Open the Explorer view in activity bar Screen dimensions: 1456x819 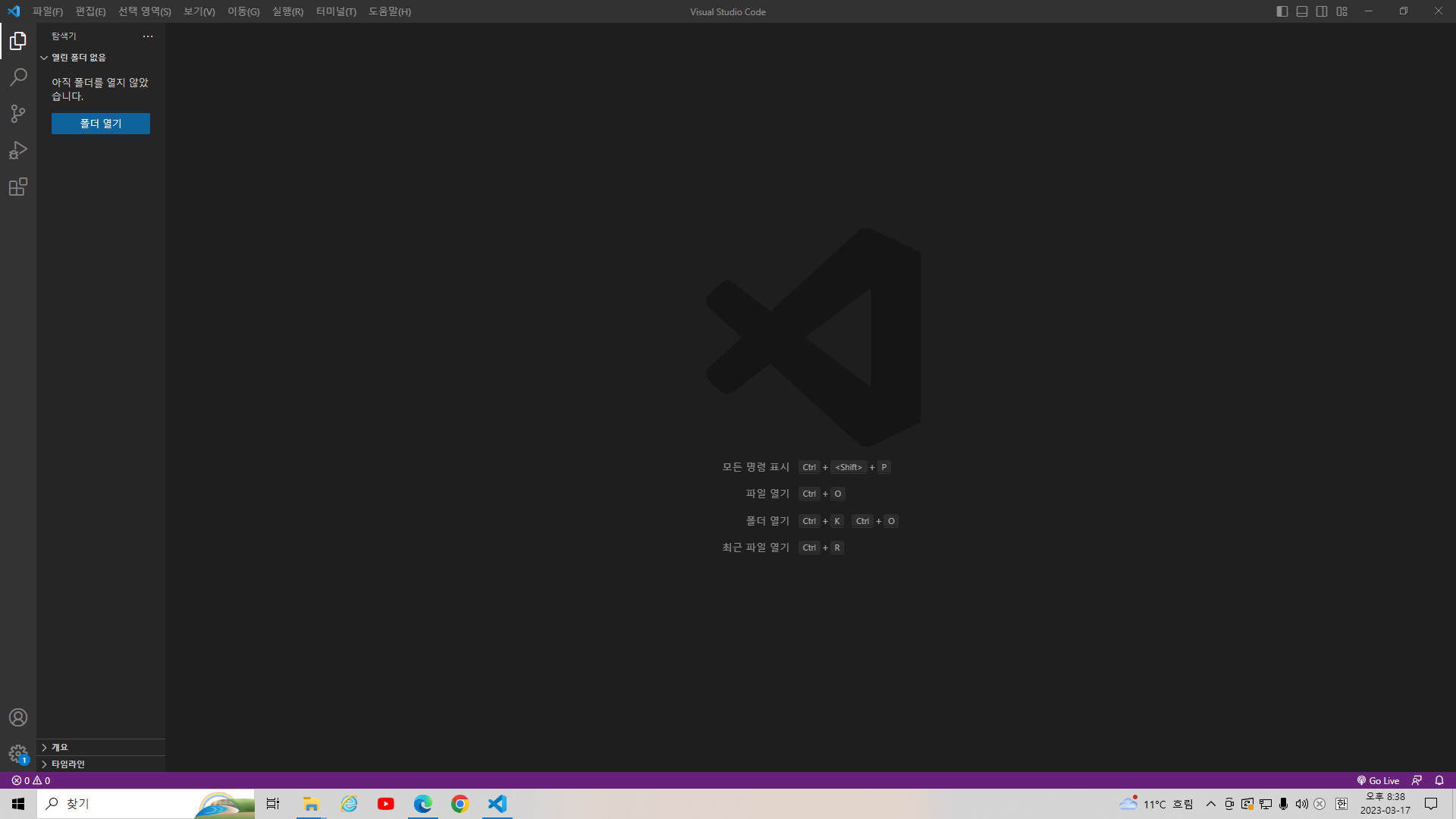pos(18,41)
